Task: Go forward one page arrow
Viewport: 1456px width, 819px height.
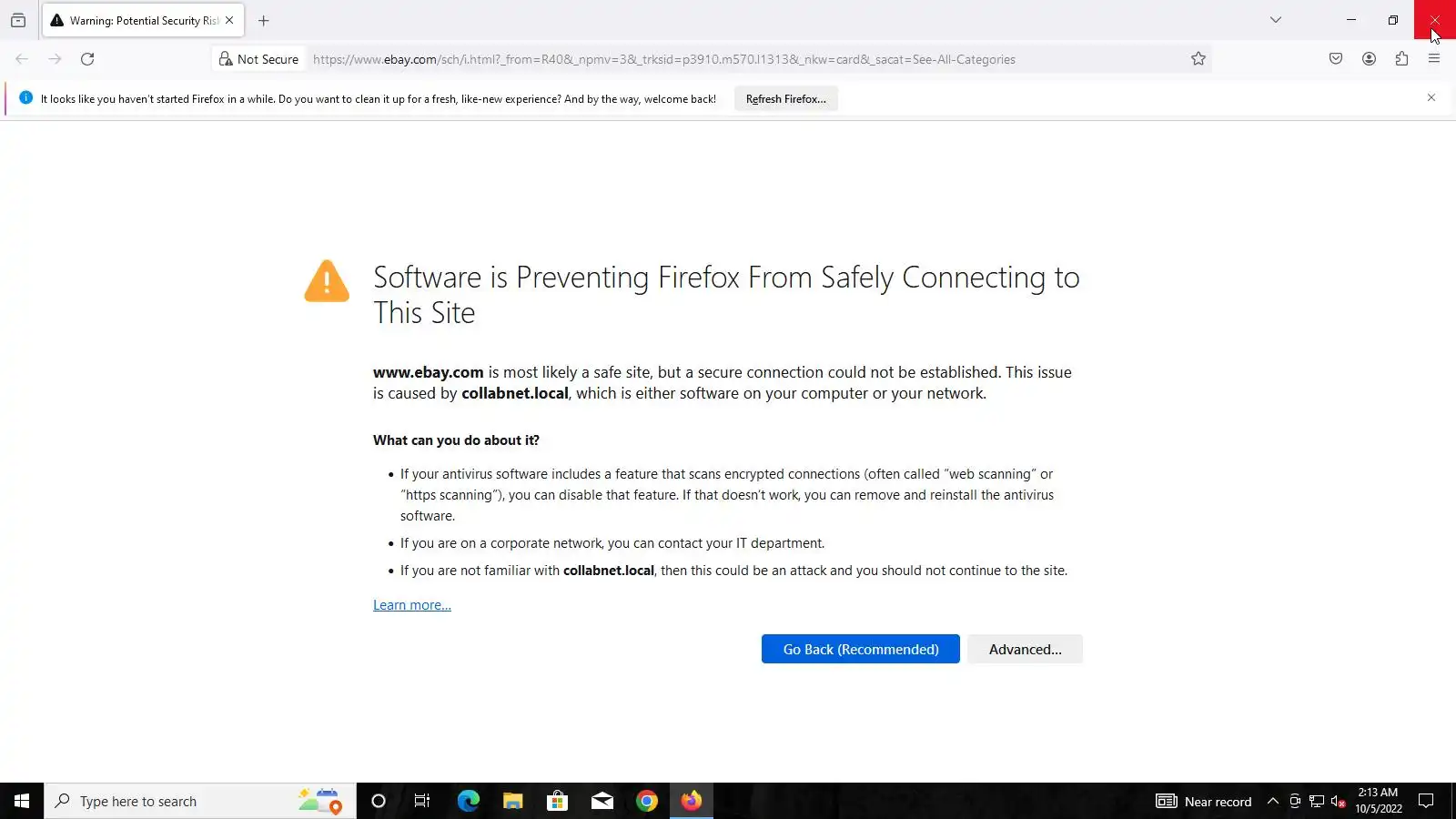Action: tap(55, 59)
